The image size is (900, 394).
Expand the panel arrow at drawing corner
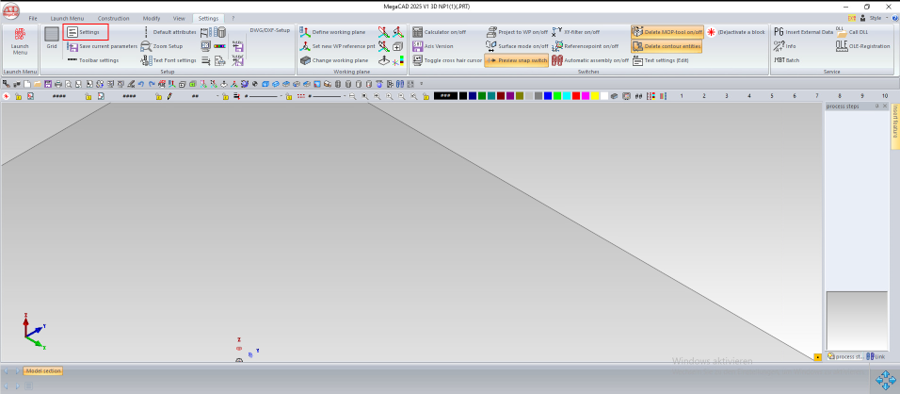pyautogui.click(x=818, y=357)
